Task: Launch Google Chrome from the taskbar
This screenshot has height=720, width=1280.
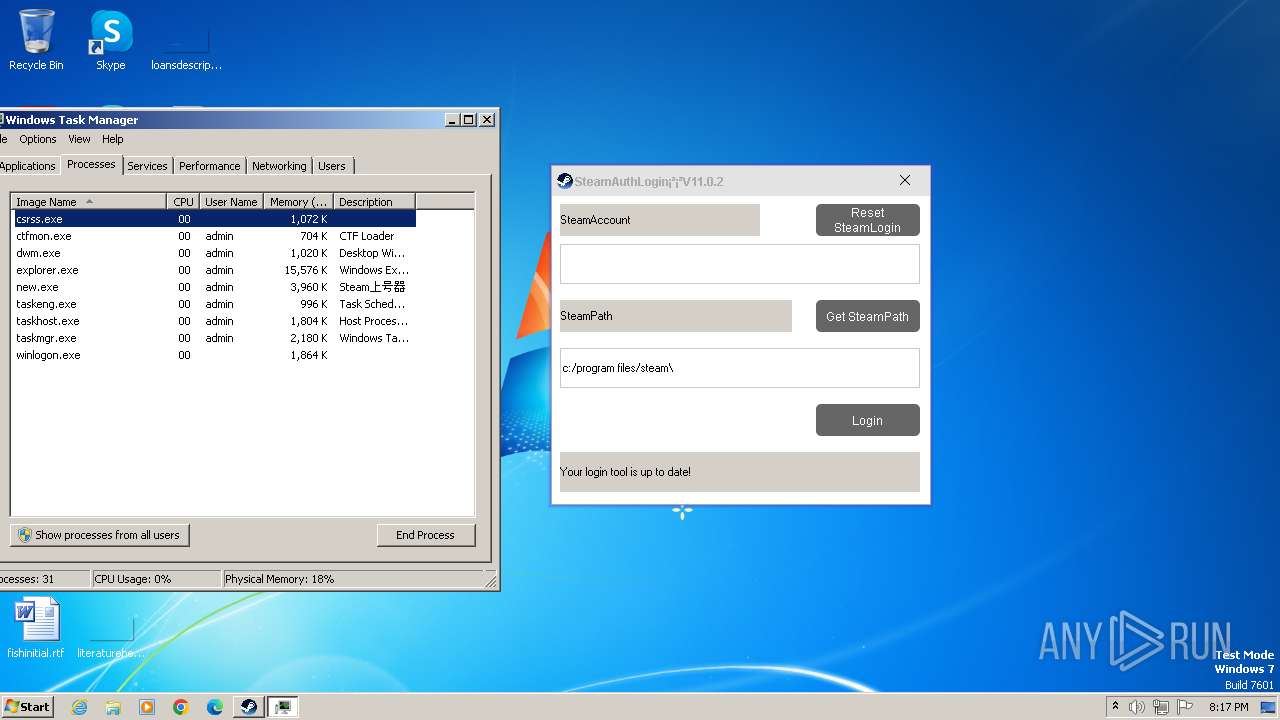Action: click(x=181, y=707)
